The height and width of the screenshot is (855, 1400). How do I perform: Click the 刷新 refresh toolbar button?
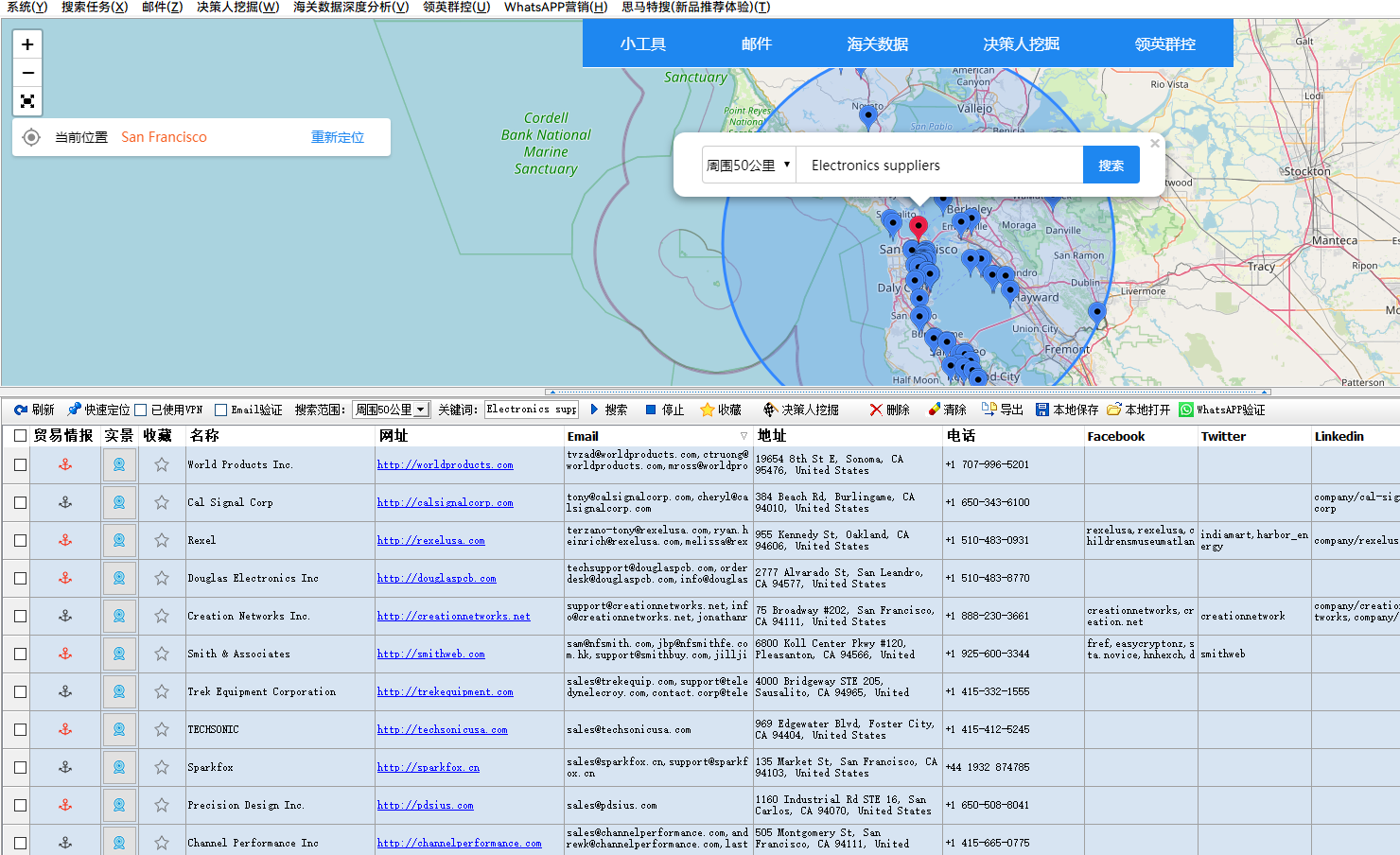coord(34,410)
